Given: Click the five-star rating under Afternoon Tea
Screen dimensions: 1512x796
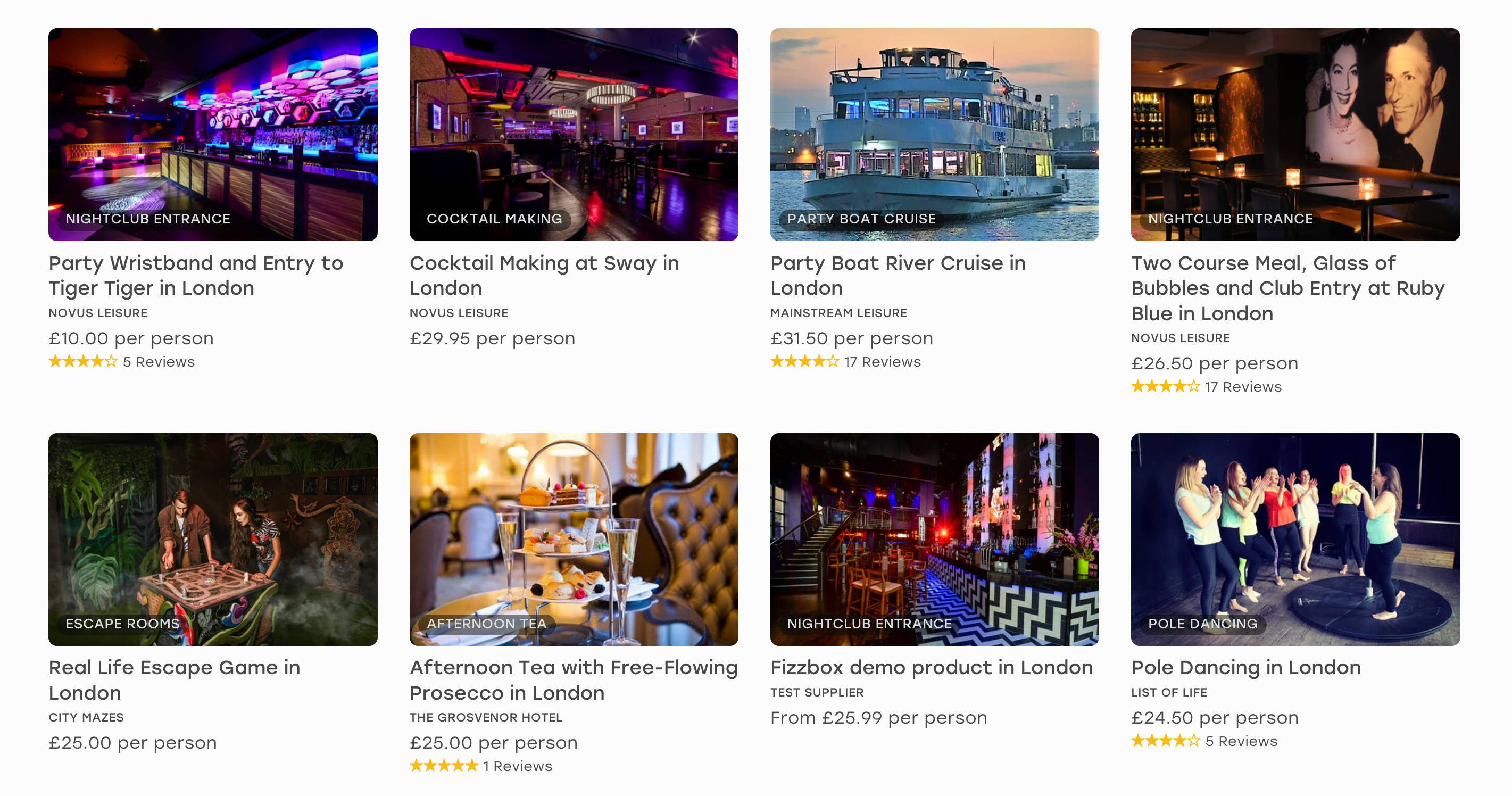Looking at the screenshot, I should tap(444, 766).
